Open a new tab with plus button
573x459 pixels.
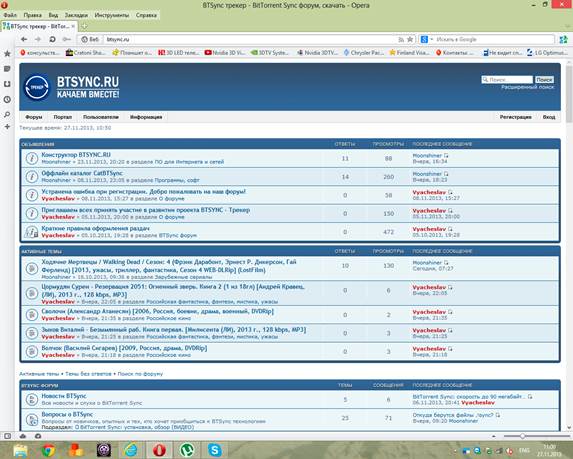point(84,26)
